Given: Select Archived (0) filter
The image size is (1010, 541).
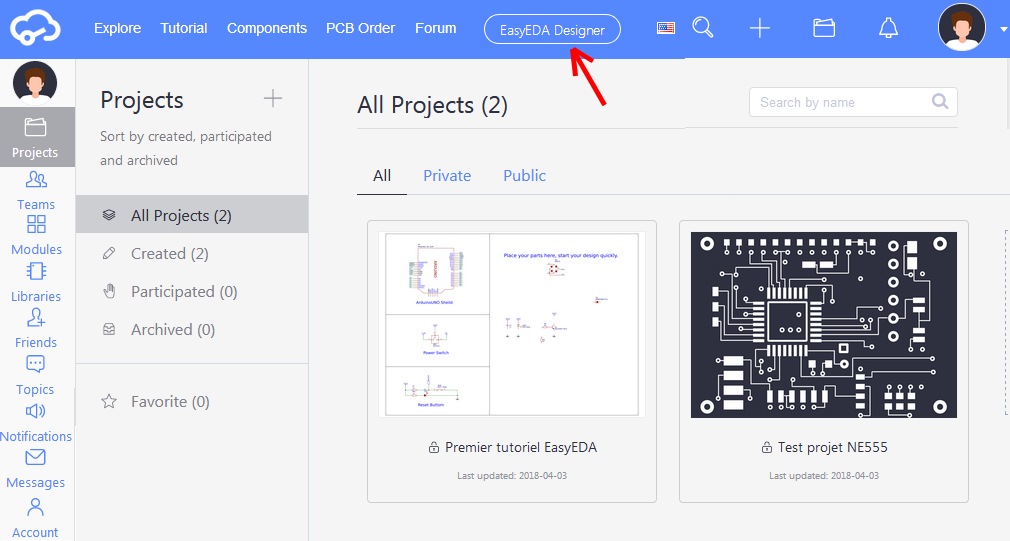Looking at the screenshot, I should [192, 329].
